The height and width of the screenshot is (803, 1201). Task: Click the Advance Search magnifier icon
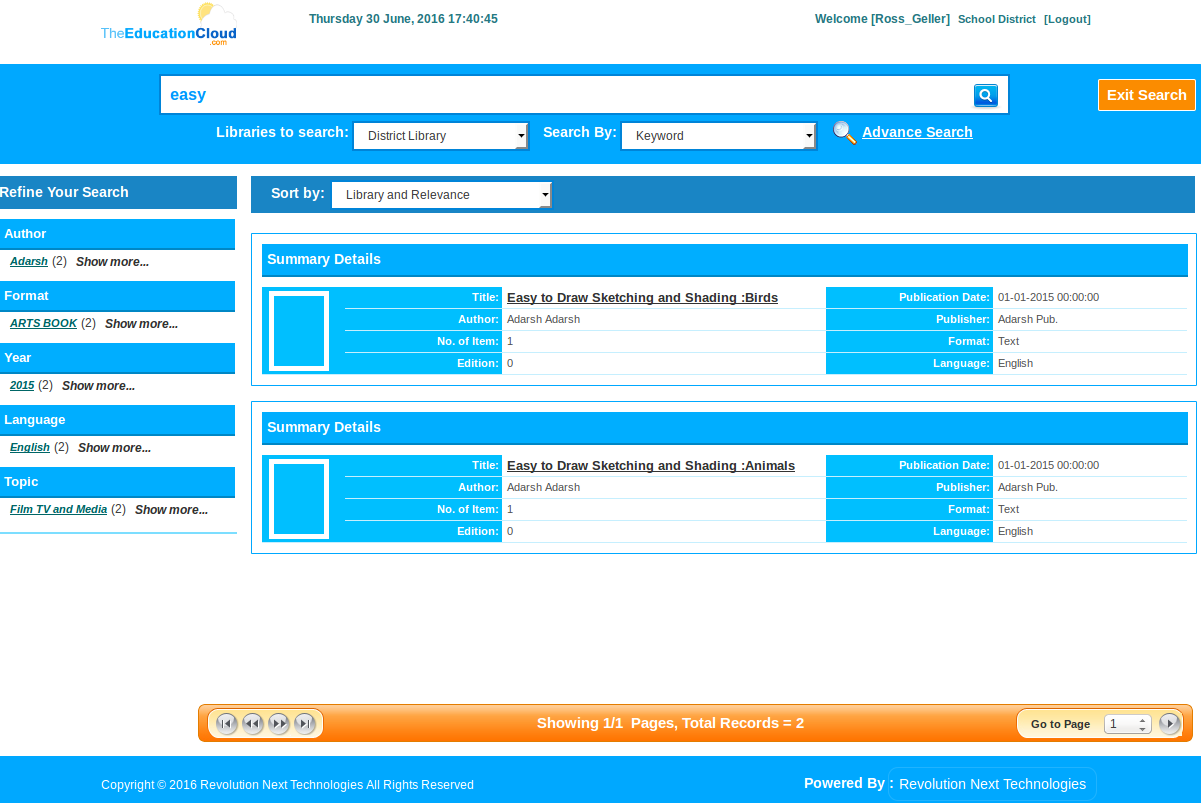(x=845, y=133)
